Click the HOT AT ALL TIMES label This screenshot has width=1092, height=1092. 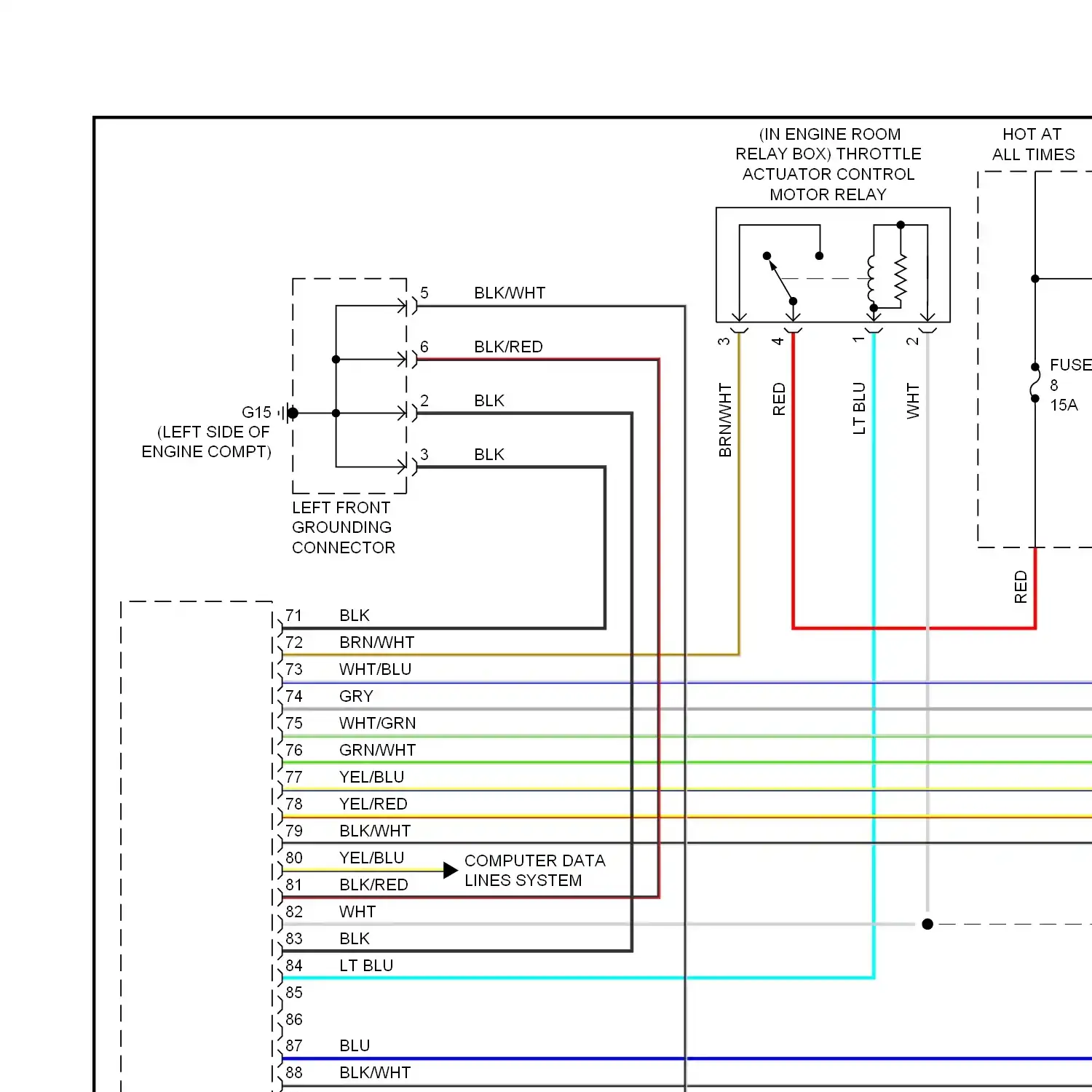pos(1033,144)
